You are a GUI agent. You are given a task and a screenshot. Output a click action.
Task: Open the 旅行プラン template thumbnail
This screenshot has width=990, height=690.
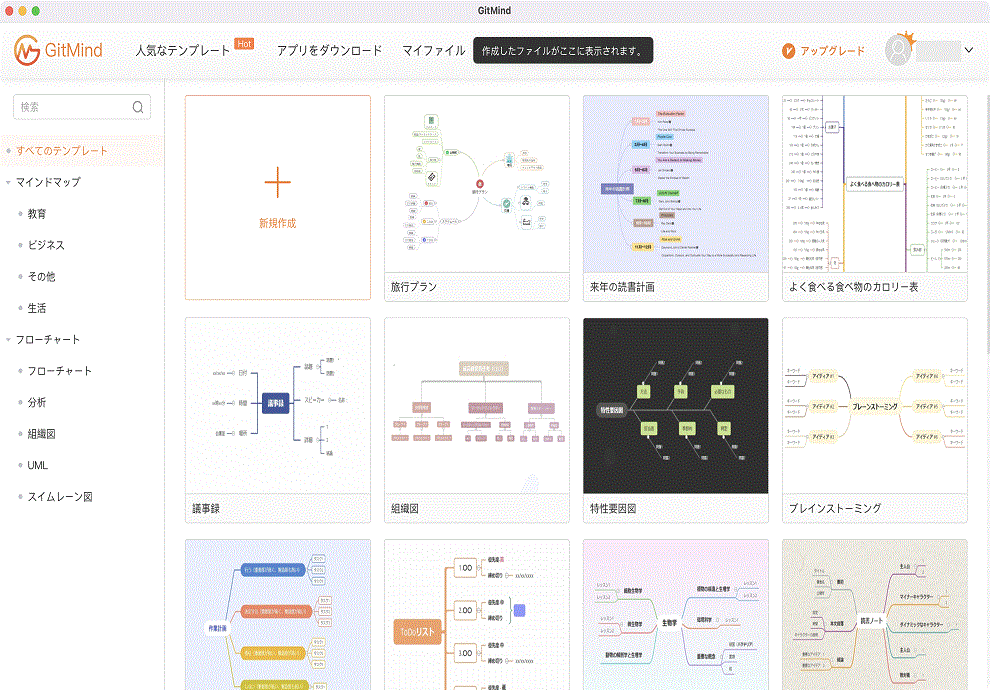click(x=477, y=184)
